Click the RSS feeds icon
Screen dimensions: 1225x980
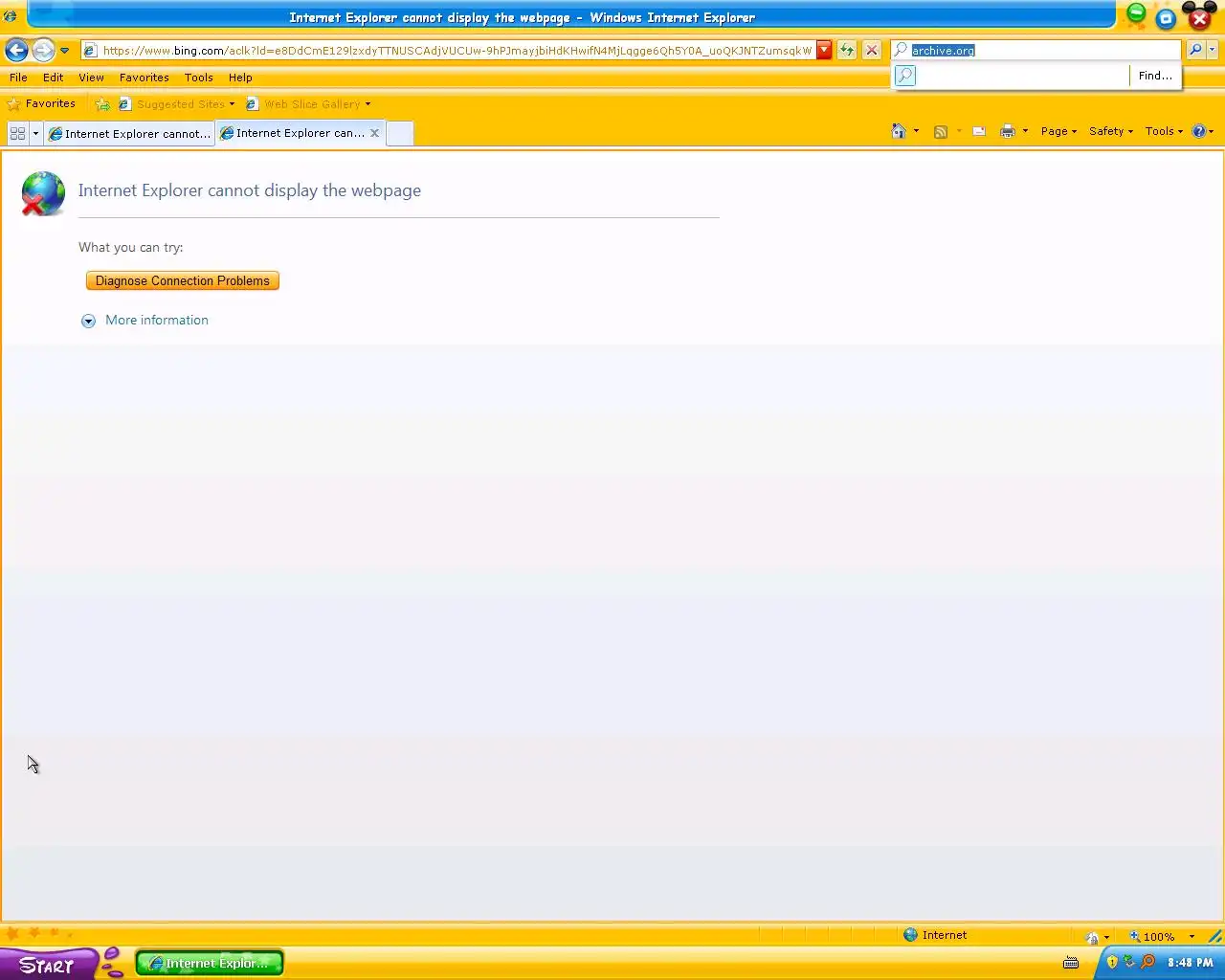941,132
